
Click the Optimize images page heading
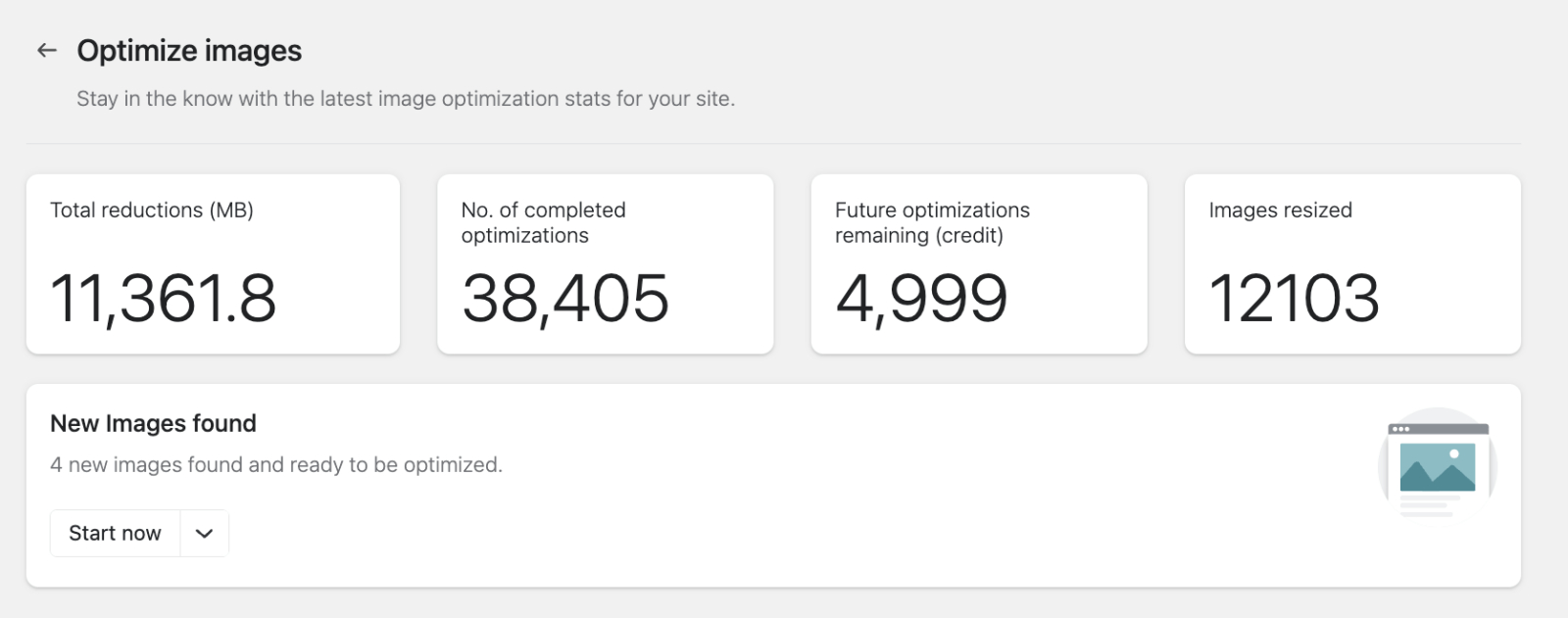189,51
